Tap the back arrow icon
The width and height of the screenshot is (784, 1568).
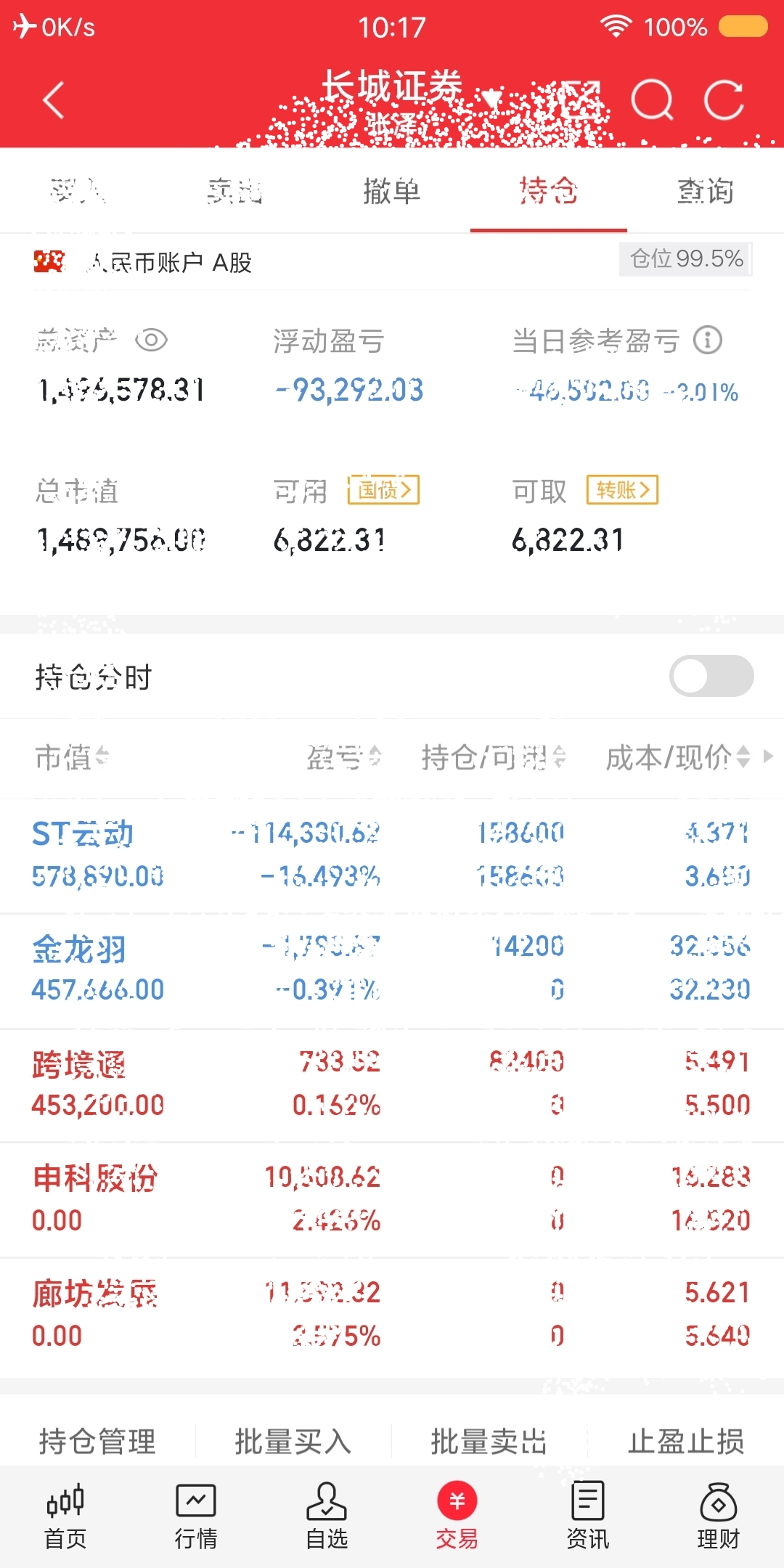click(x=54, y=100)
